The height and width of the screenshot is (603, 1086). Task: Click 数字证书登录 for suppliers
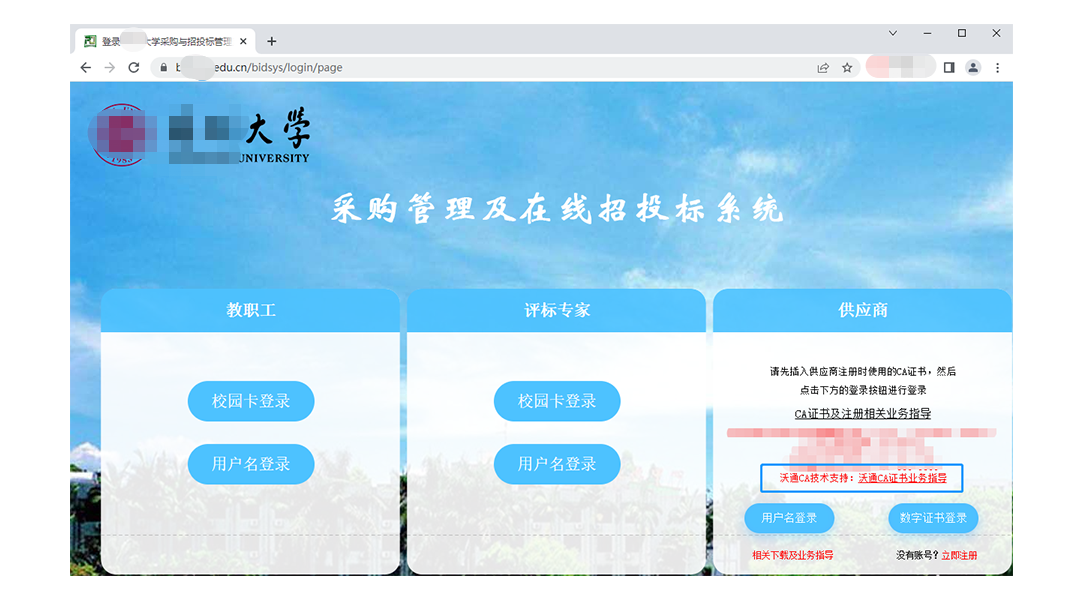[933, 518]
